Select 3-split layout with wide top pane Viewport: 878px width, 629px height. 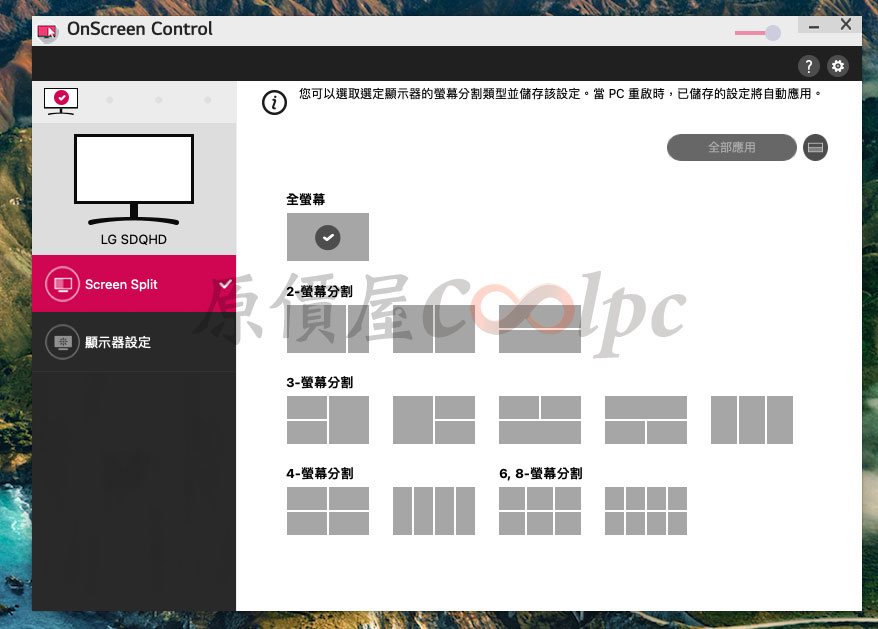coord(645,420)
